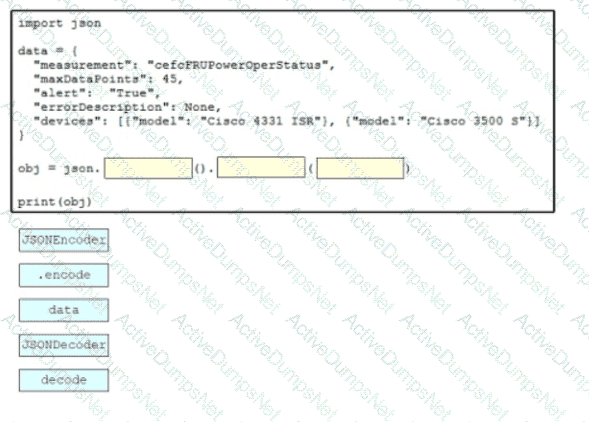Click the data = { opening line

48,51
